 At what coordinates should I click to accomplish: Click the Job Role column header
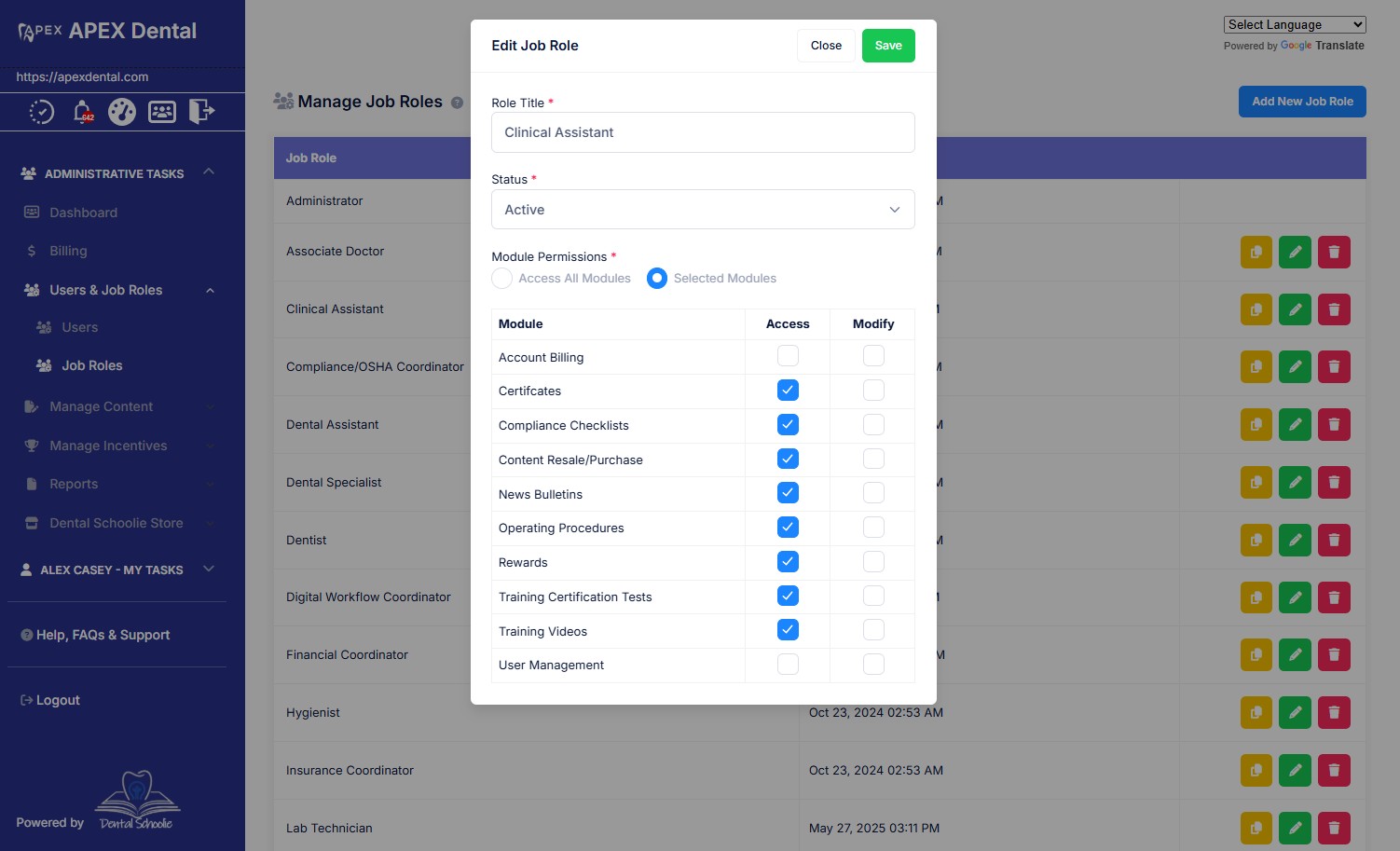[x=311, y=158]
